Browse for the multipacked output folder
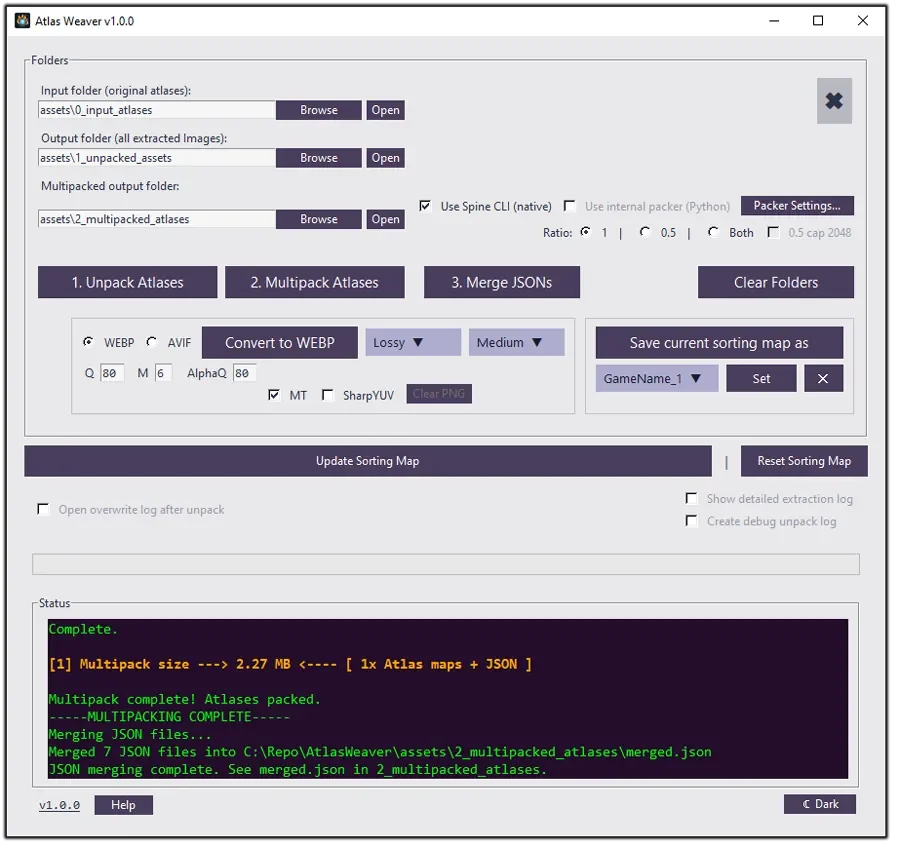Viewport: 900px width, 847px height. point(321,220)
